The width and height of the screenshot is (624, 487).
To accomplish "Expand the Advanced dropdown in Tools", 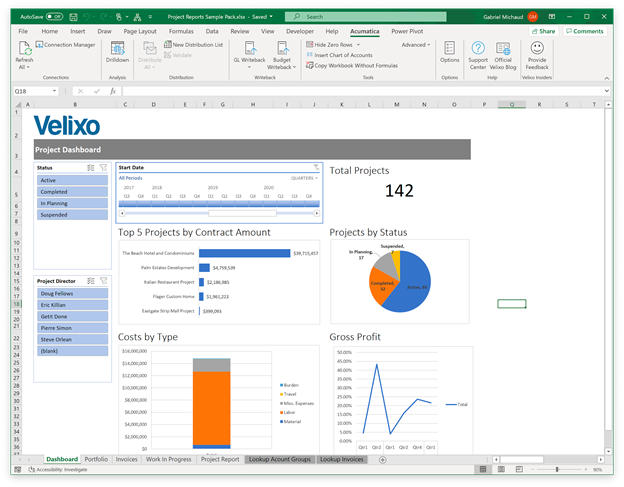I will (x=415, y=45).
